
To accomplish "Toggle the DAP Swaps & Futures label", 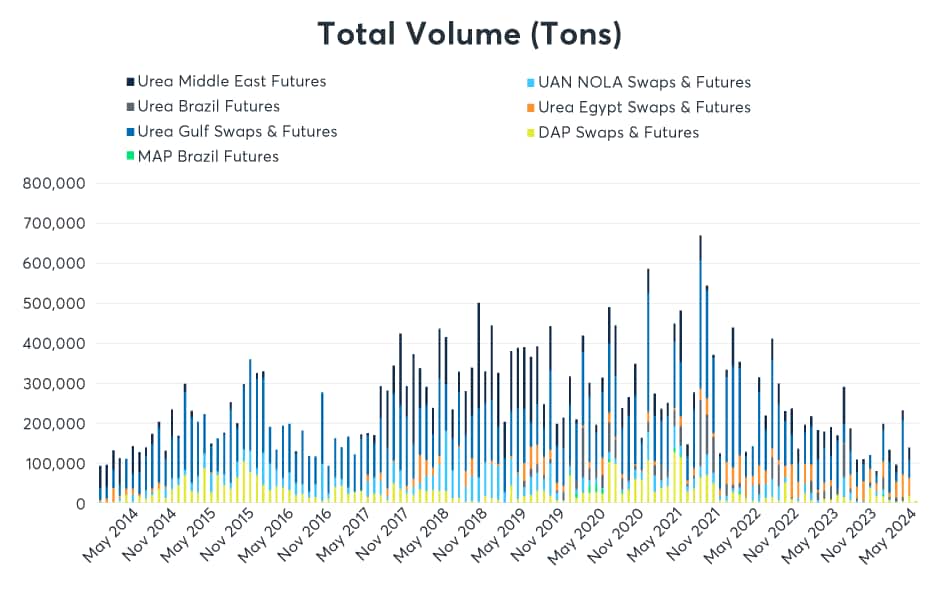I will [x=618, y=133].
